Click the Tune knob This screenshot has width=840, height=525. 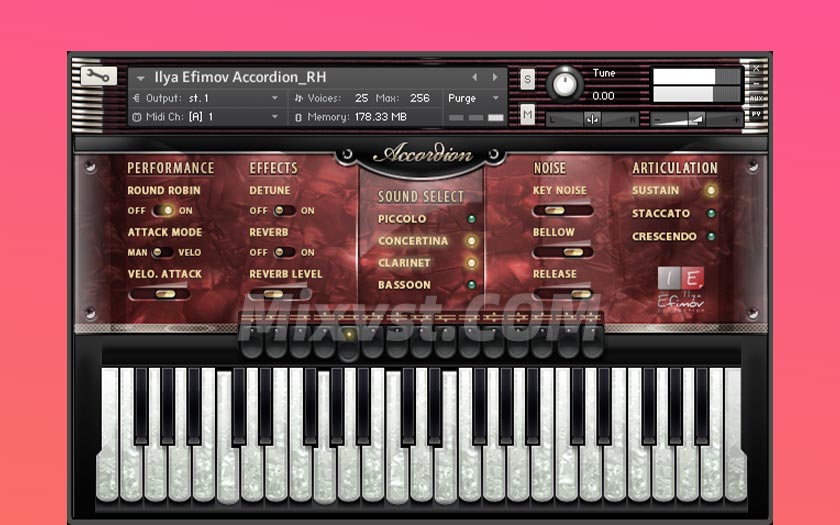coord(566,85)
